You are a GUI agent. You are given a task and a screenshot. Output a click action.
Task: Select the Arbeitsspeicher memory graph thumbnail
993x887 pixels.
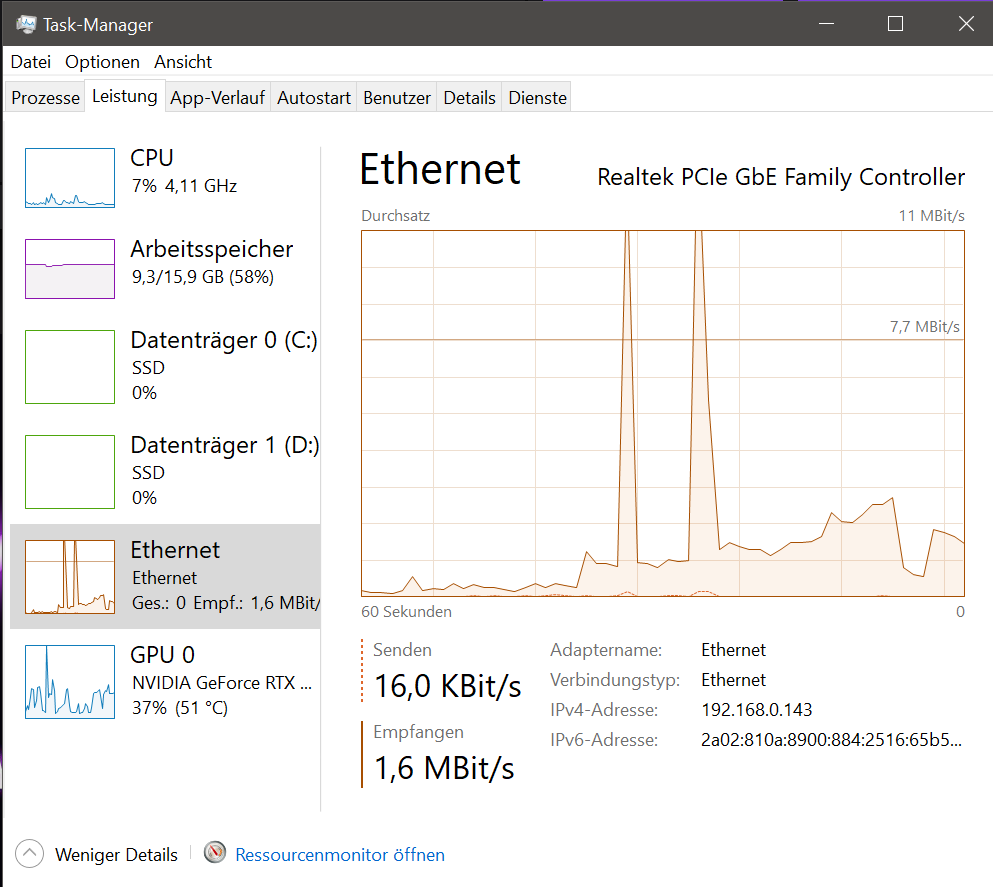pyautogui.click(x=70, y=269)
